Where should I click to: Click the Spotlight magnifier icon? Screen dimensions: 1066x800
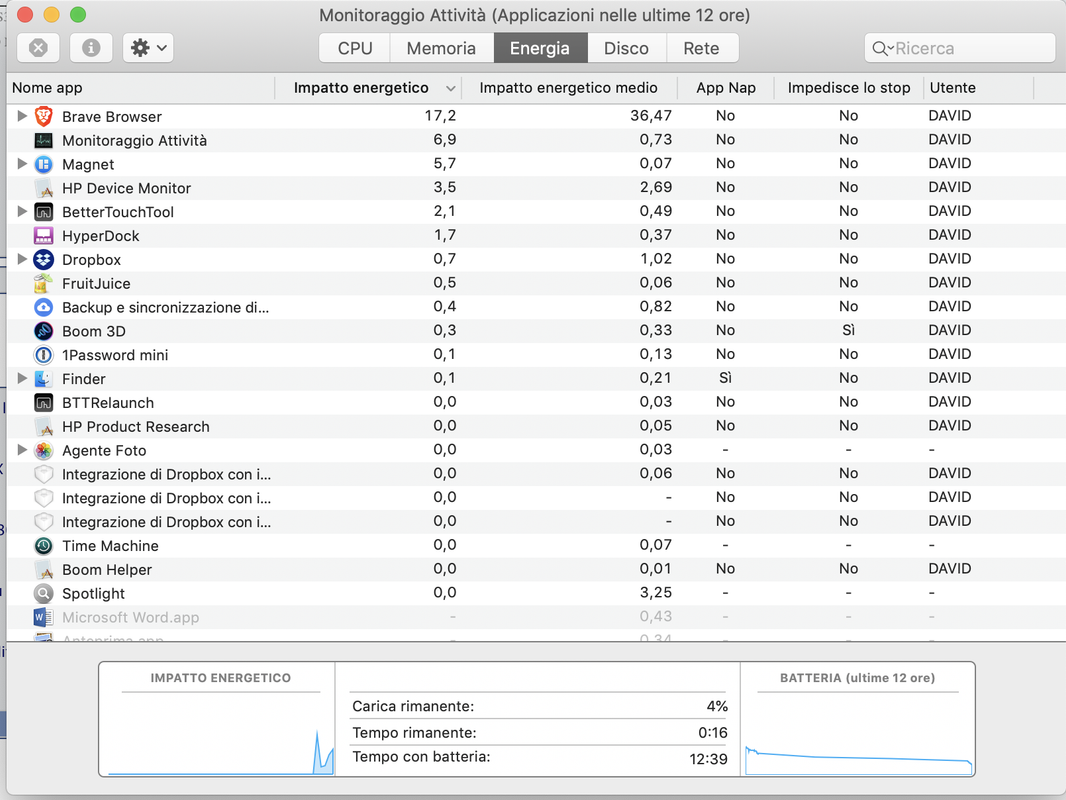point(44,593)
